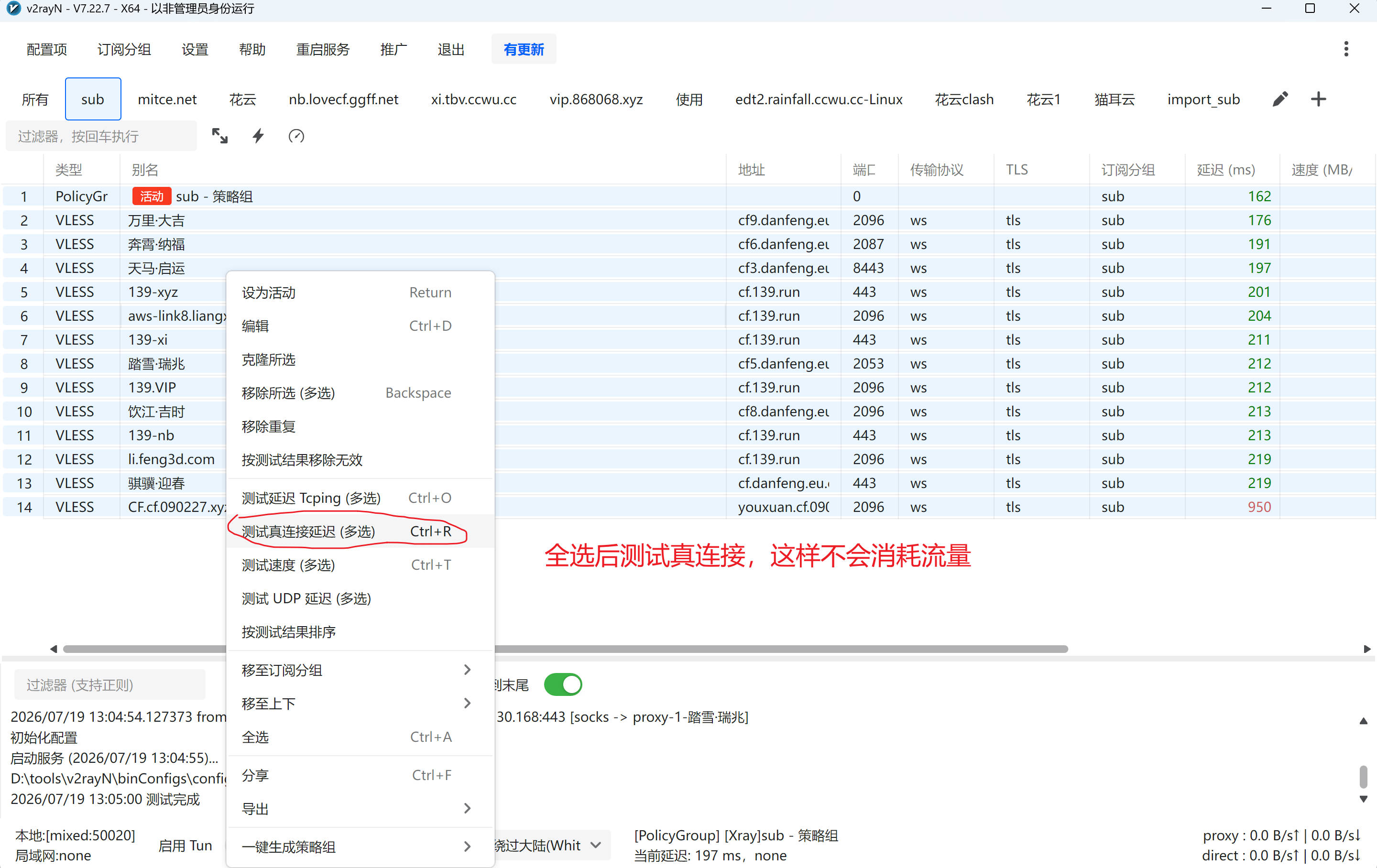Switch to the 所有 tab
This screenshot has width=1377, height=868.
point(35,99)
